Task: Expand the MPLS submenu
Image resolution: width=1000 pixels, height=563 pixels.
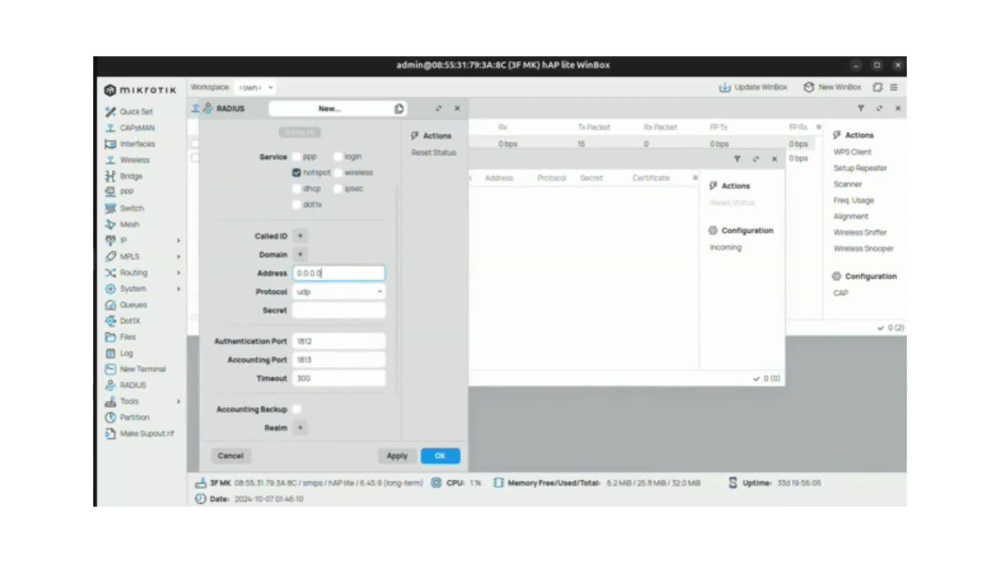Action: 179,256
